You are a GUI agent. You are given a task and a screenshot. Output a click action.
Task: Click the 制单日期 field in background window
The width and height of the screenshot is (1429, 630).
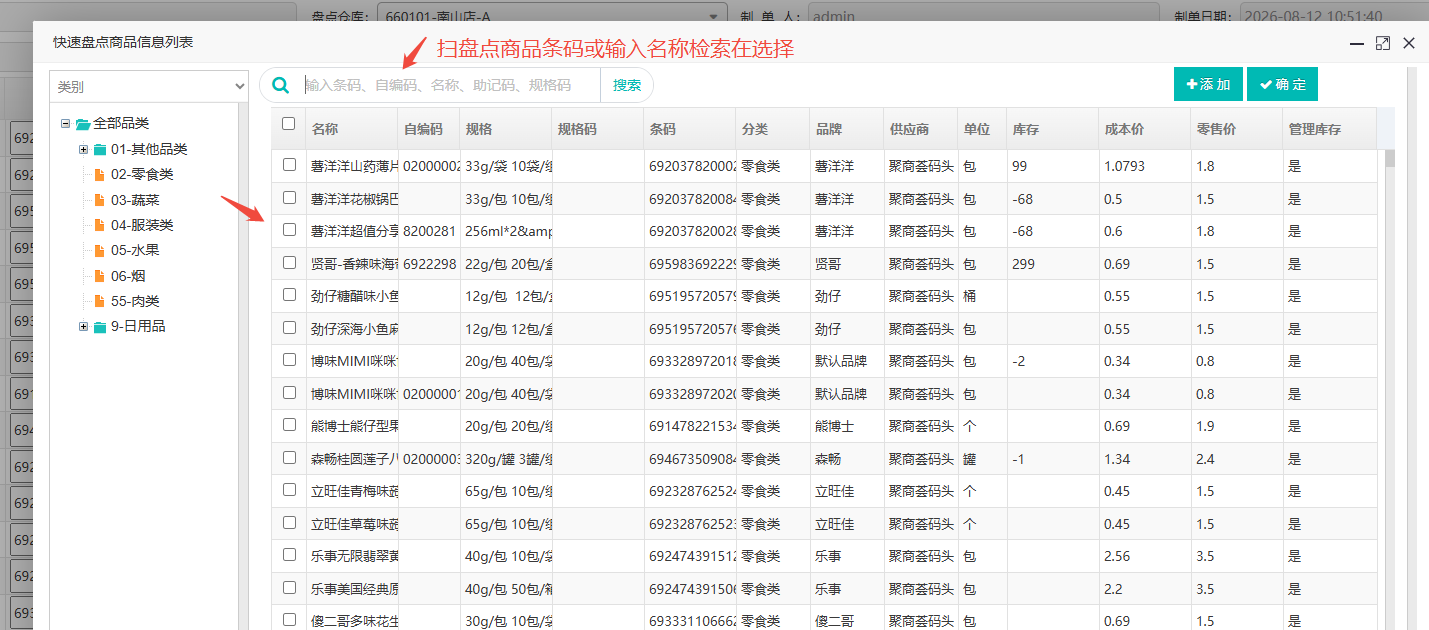(x=1333, y=16)
